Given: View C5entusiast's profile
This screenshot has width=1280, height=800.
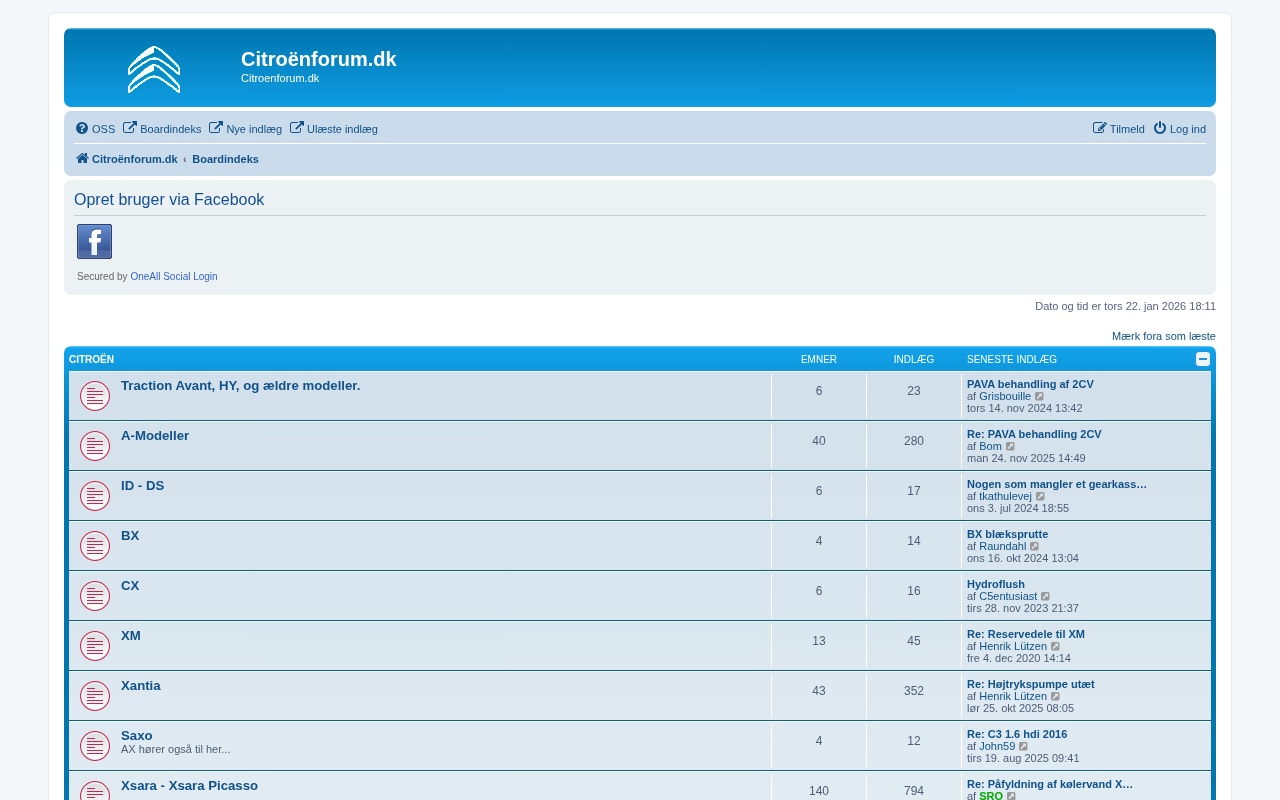Looking at the screenshot, I should point(1008,596).
